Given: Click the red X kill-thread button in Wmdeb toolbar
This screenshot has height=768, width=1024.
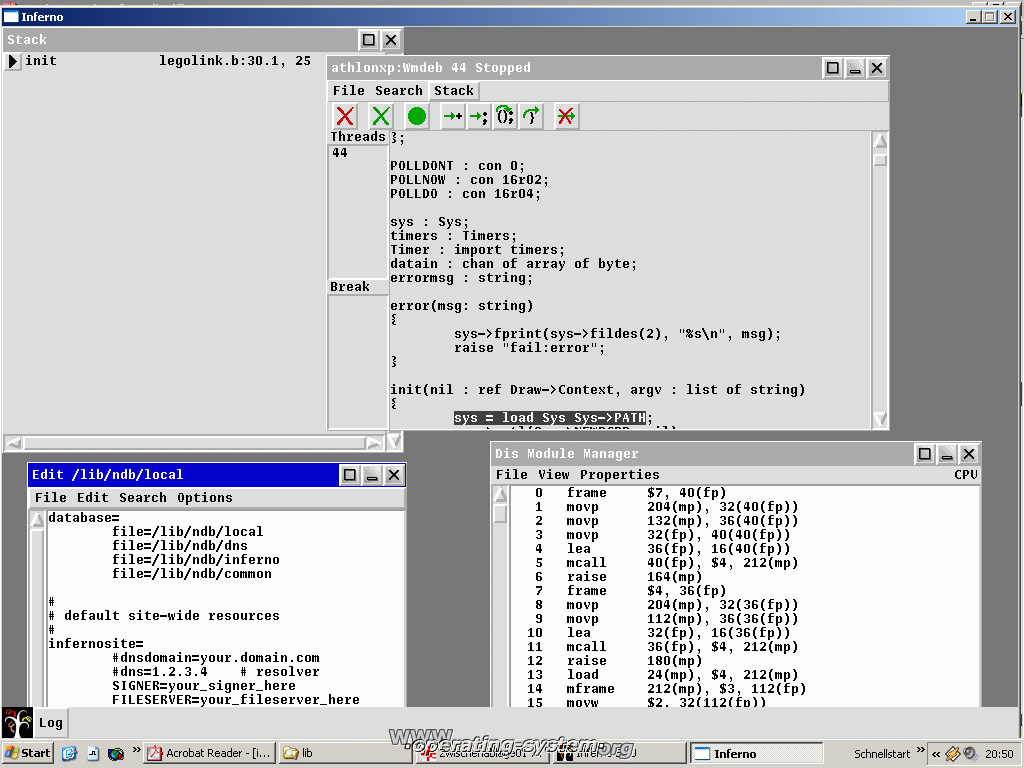Looking at the screenshot, I should (345, 116).
